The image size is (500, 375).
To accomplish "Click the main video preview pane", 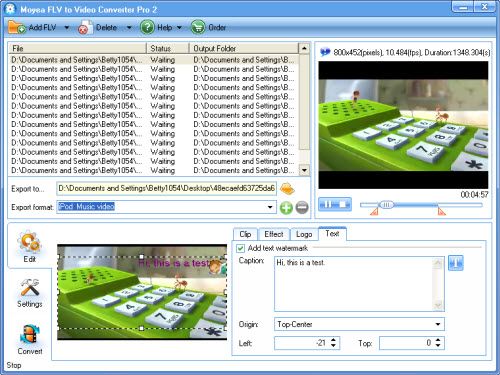I will pos(403,125).
